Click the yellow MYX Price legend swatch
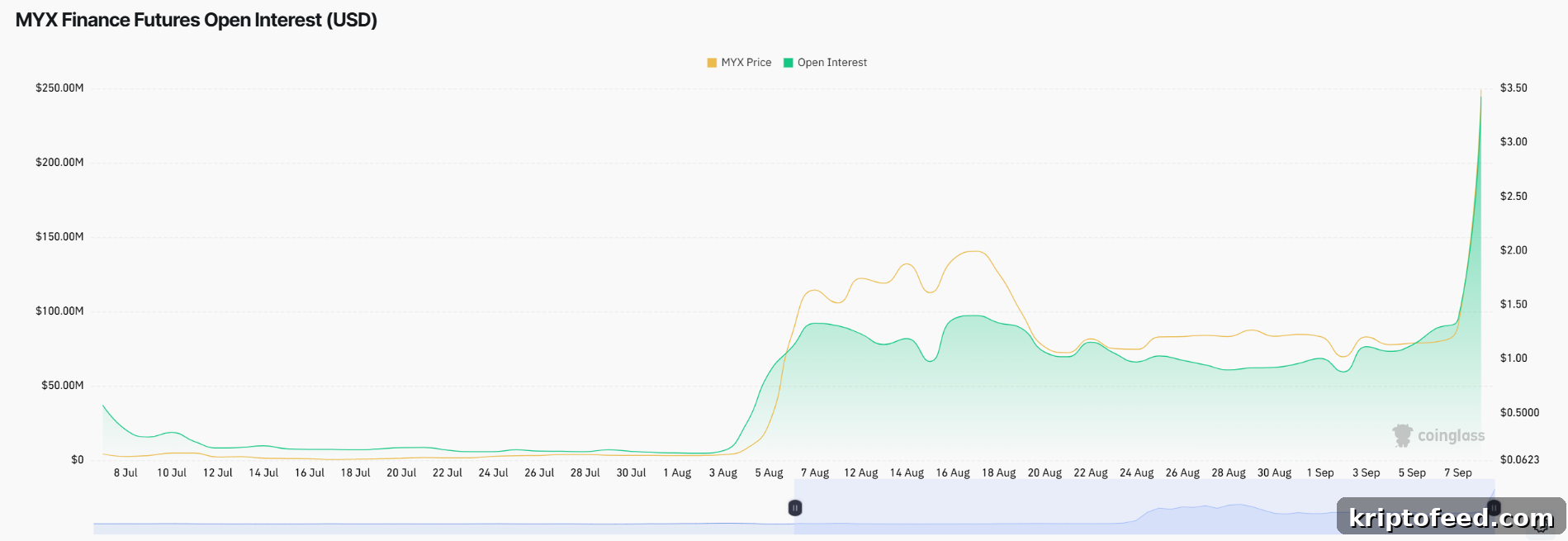 click(x=712, y=63)
